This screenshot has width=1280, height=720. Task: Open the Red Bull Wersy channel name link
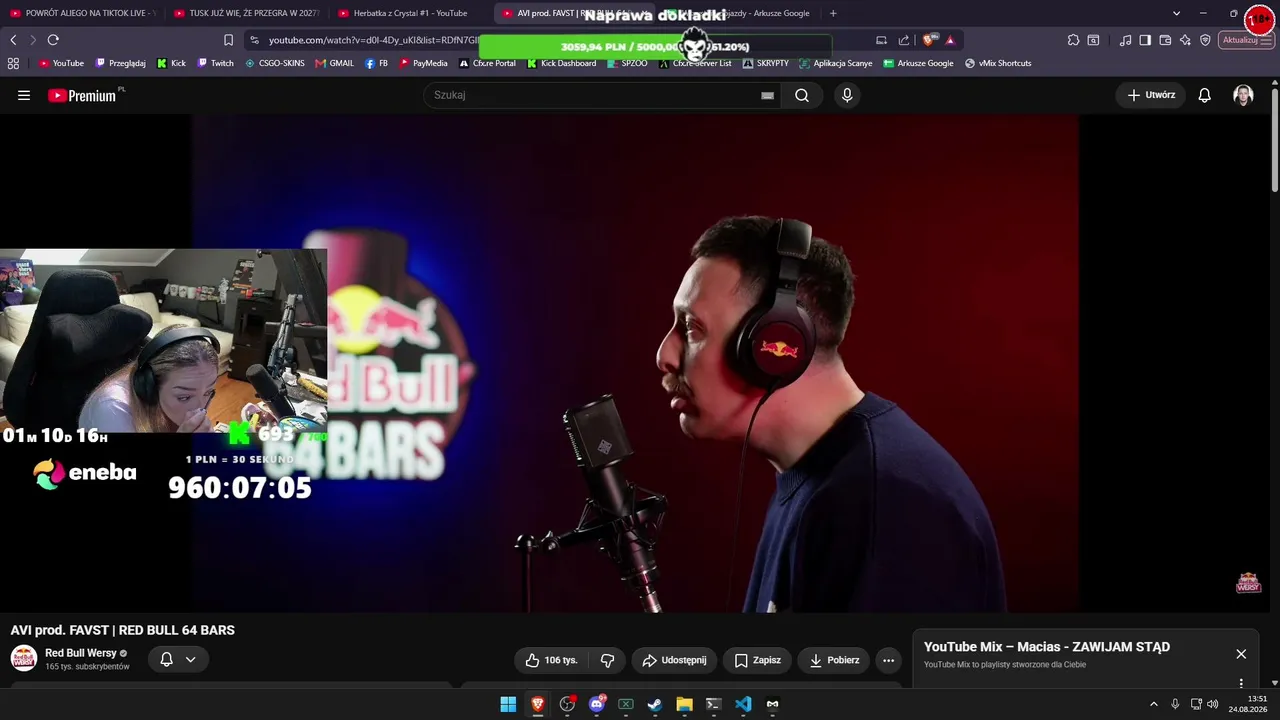[81, 653]
